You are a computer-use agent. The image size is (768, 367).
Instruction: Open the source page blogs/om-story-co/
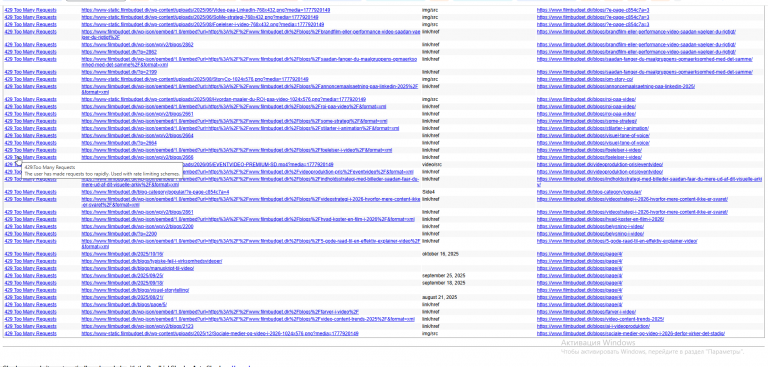point(585,79)
